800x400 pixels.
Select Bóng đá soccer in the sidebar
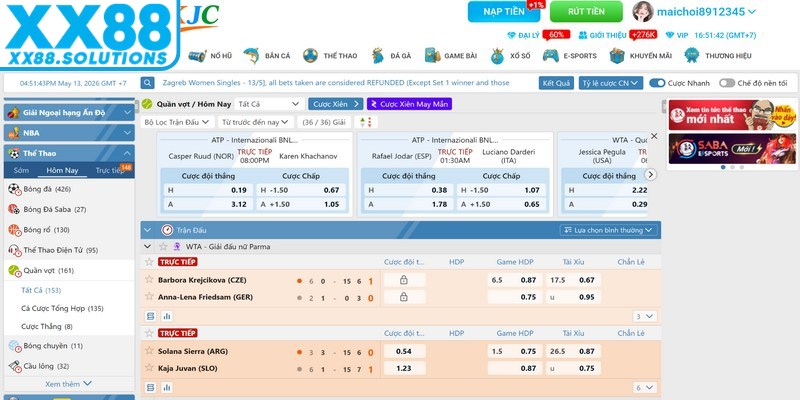(x=69, y=189)
